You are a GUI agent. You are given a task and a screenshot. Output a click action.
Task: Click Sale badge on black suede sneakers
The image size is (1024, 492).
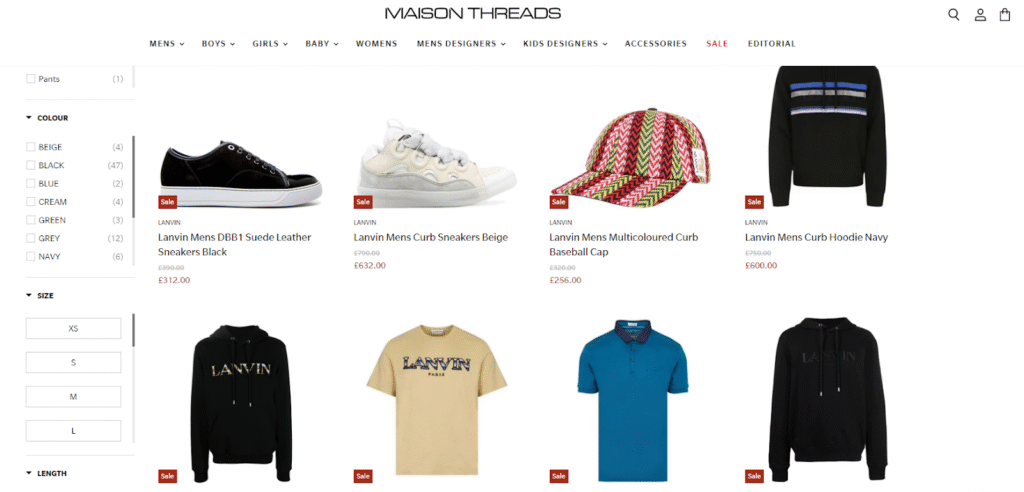[x=167, y=202]
